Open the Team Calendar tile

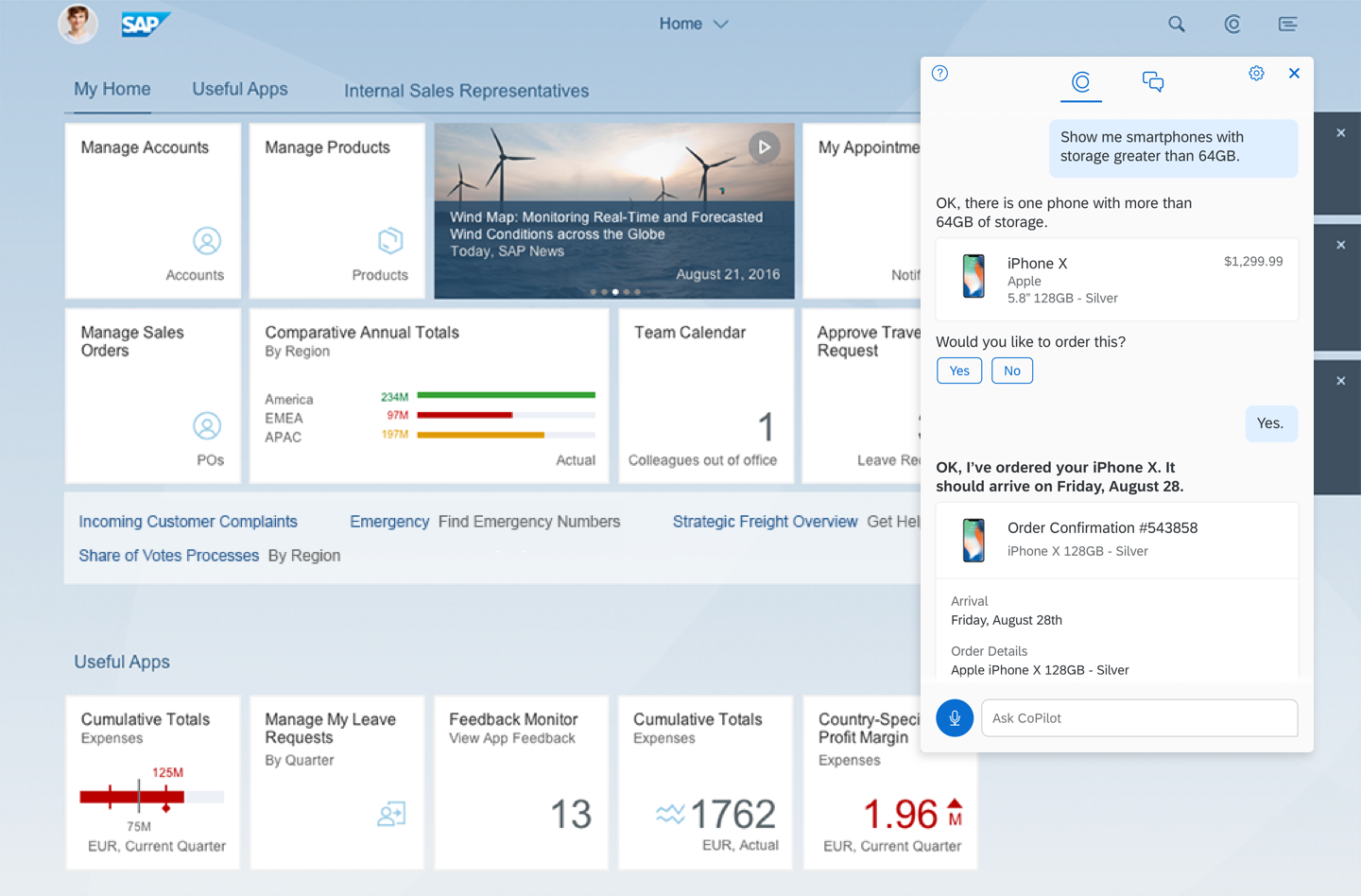coord(706,396)
